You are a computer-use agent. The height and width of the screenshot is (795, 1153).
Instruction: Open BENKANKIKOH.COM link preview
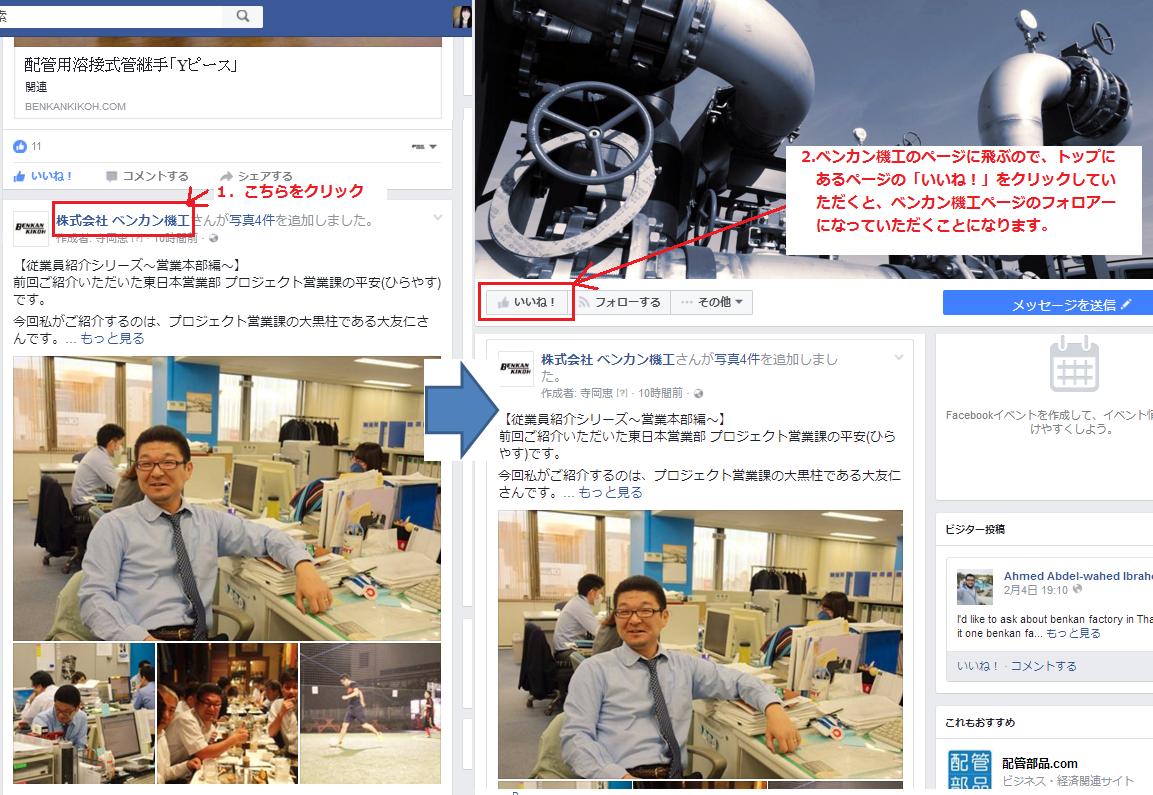(x=75, y=107)
